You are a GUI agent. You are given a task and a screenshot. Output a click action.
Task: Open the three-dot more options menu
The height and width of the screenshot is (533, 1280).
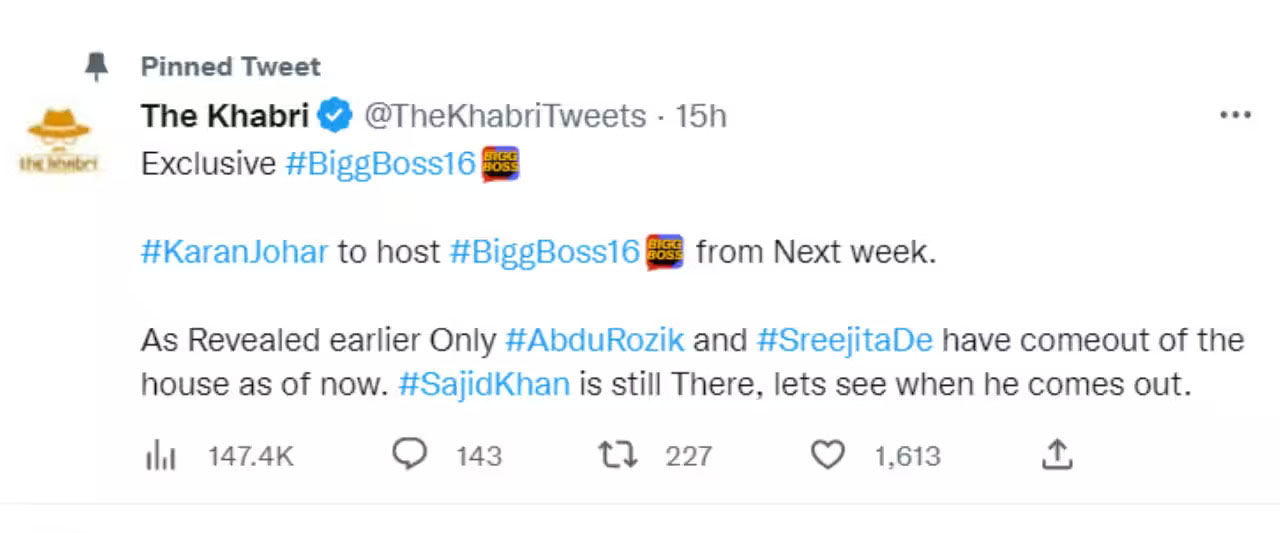(1235, 116)
